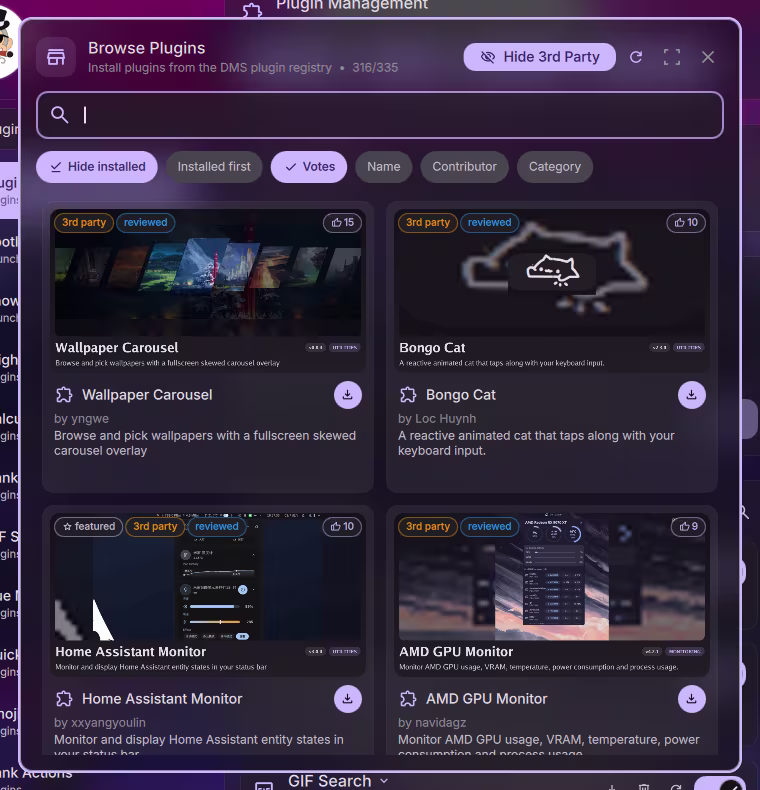The image size is (760, 790).
Task: Refresh the plugin registry list
Action: pyautogui.click(x=636, y=57)
